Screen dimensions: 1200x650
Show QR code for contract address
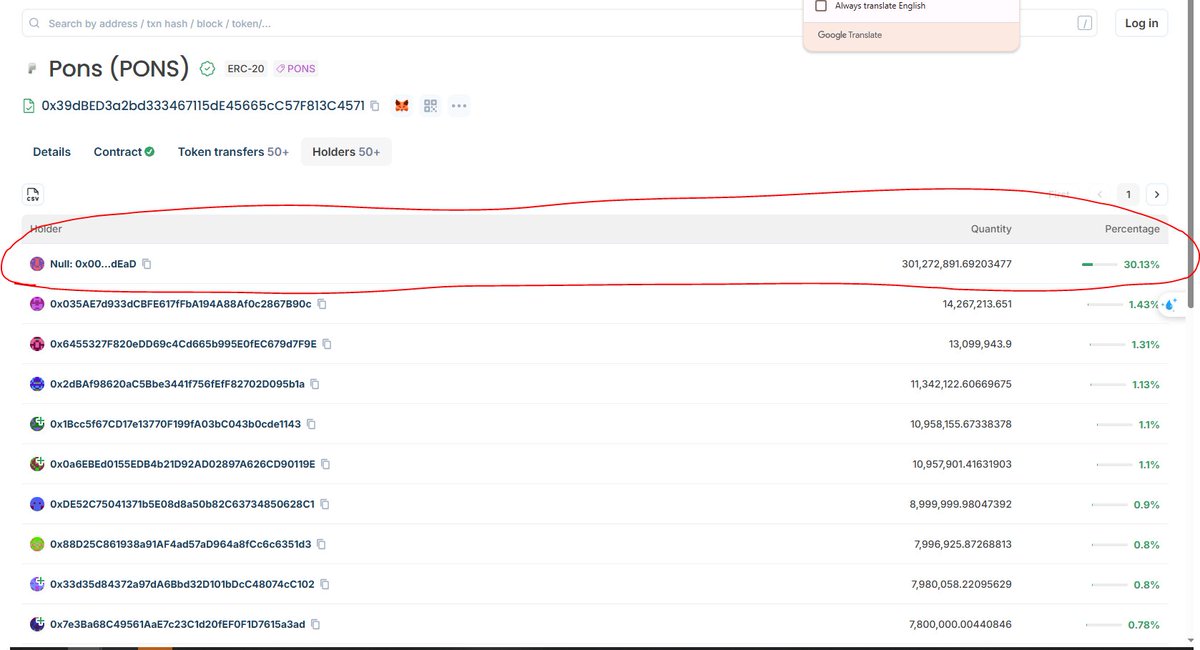pyautogui.click(x=431, y=105)
